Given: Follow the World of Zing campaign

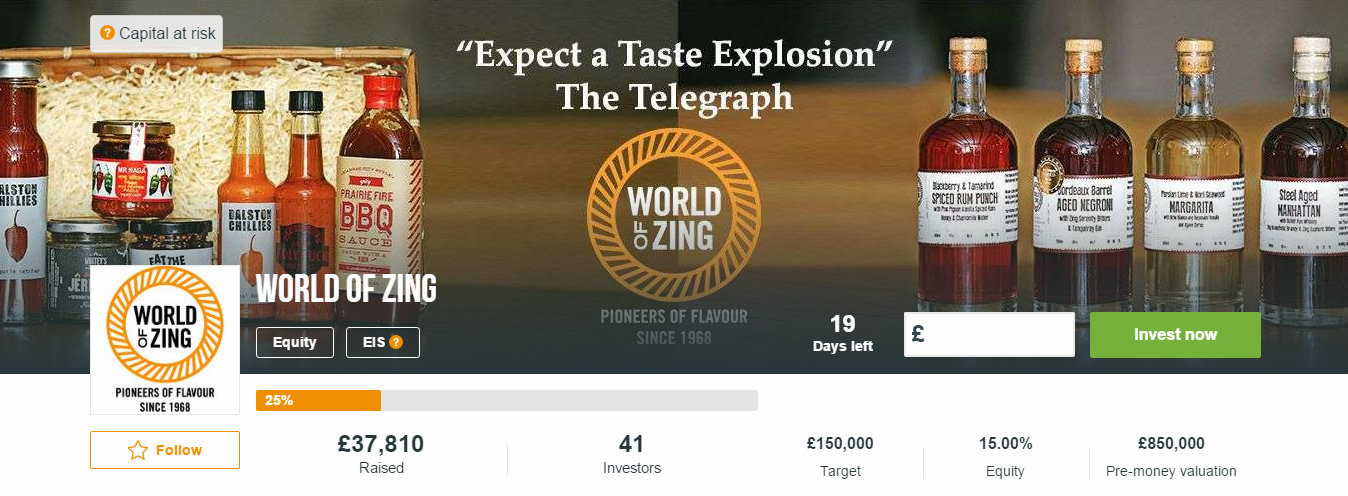Looking at the screenshot, I should (x=165, y=450).
